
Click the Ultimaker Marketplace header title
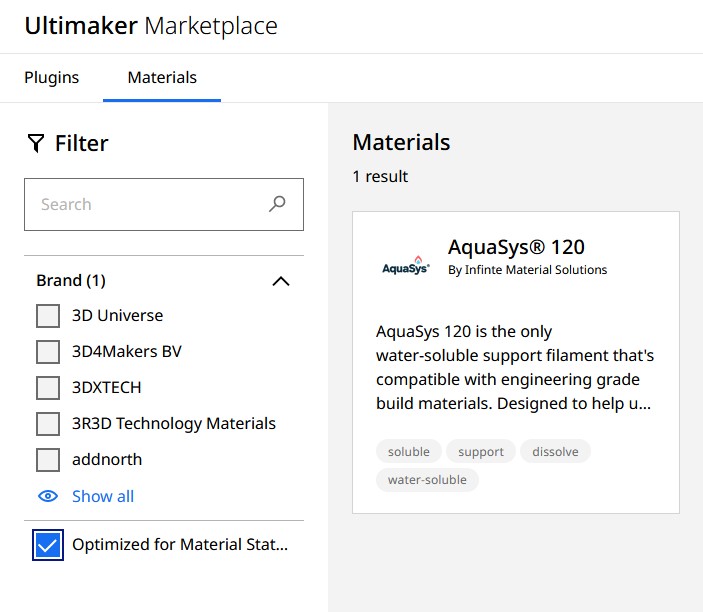click(151, 26)
